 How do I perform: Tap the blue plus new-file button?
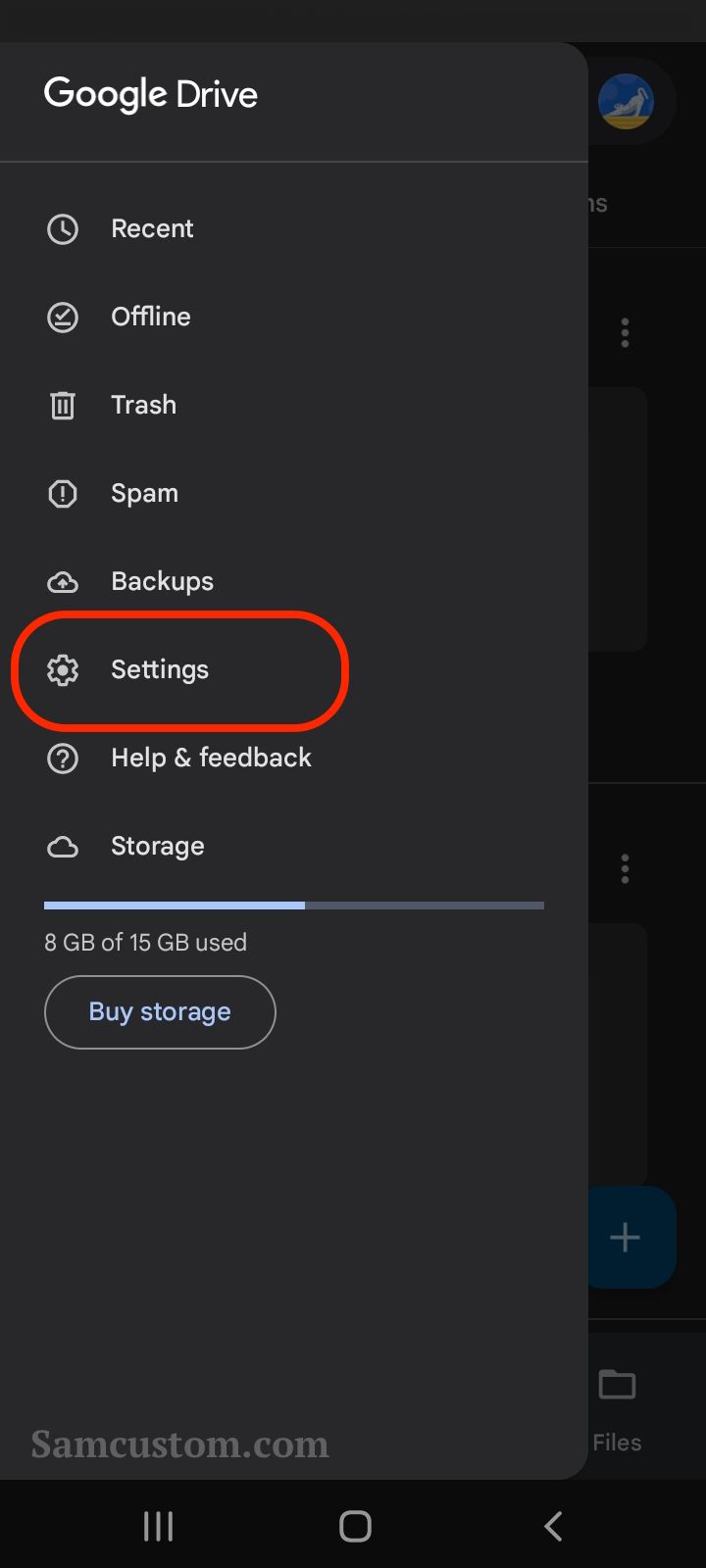point(631,1237)
